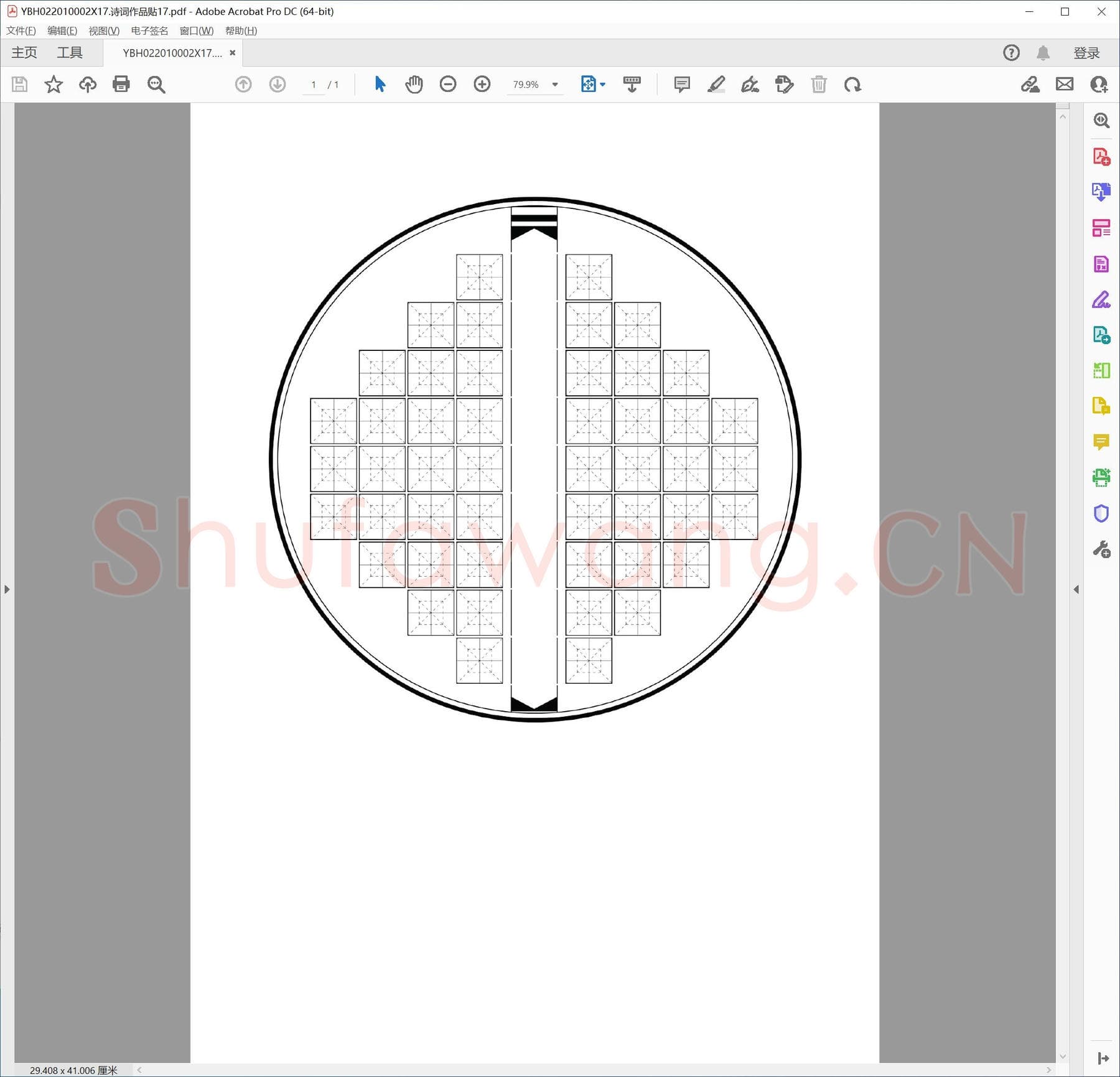Go to previous page arrow
The width and height of the screenshot is (1120, 1077).
tap(243, 84)
